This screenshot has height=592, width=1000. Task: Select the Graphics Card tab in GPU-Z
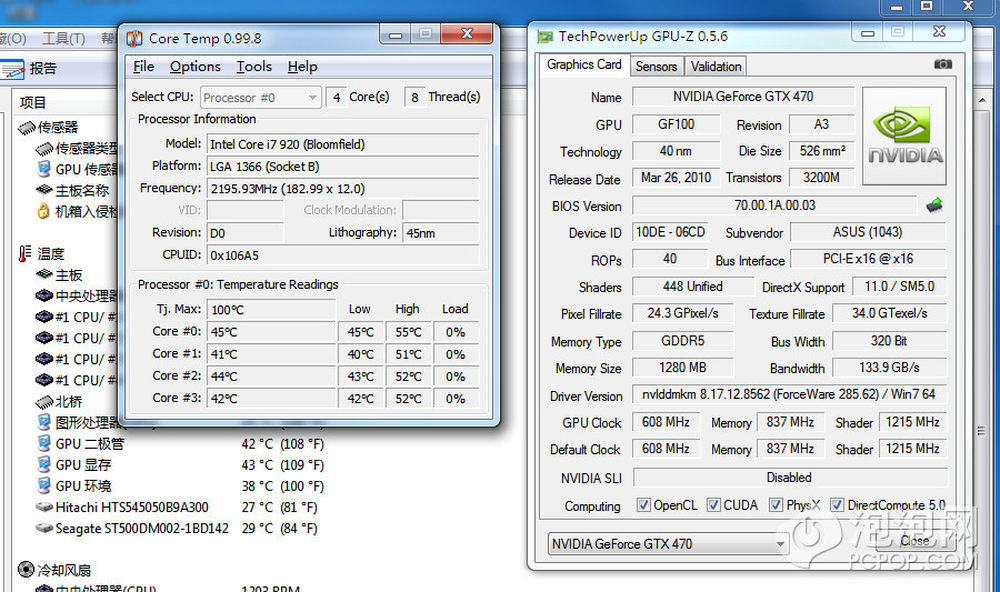pyautogui.click(x=584, y=64)
